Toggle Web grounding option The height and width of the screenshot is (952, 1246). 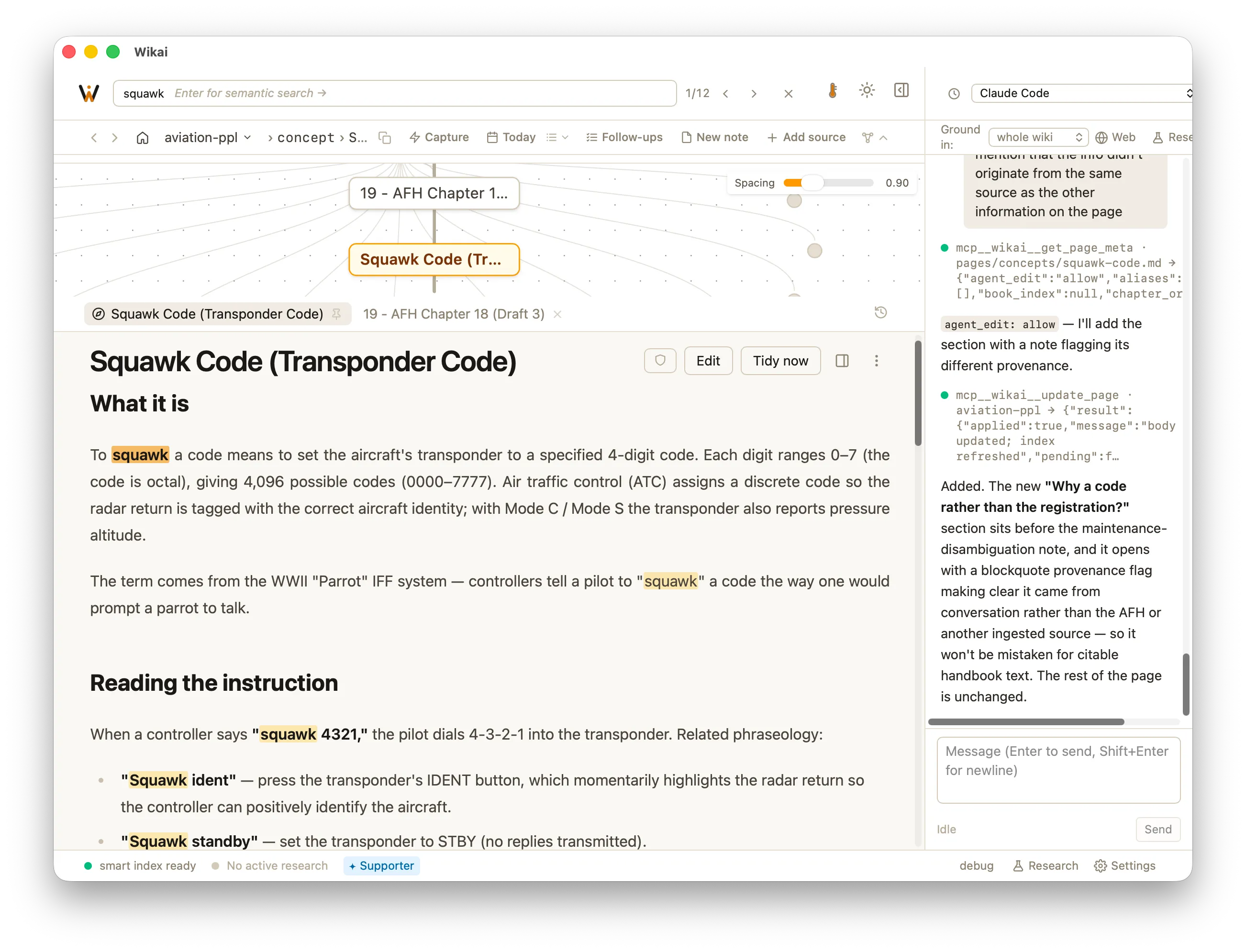[x=1115, y=138]
